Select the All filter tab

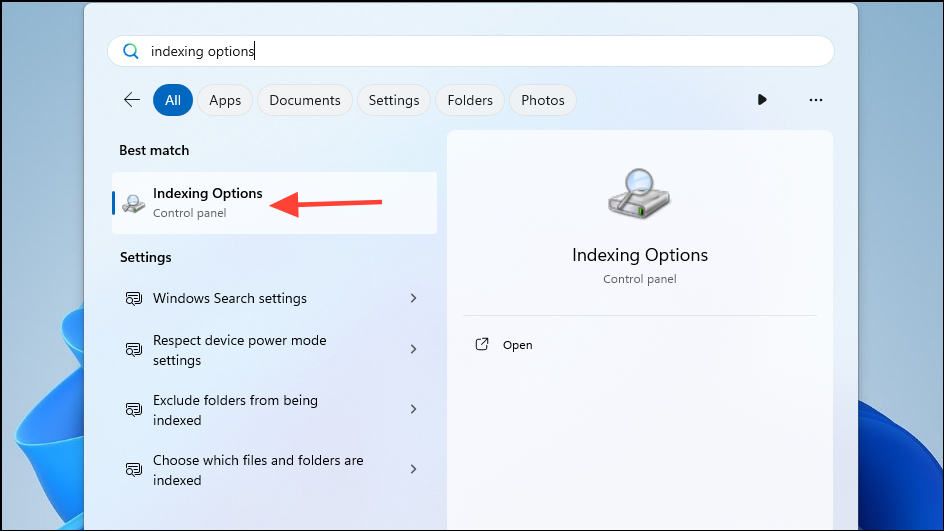173,100
